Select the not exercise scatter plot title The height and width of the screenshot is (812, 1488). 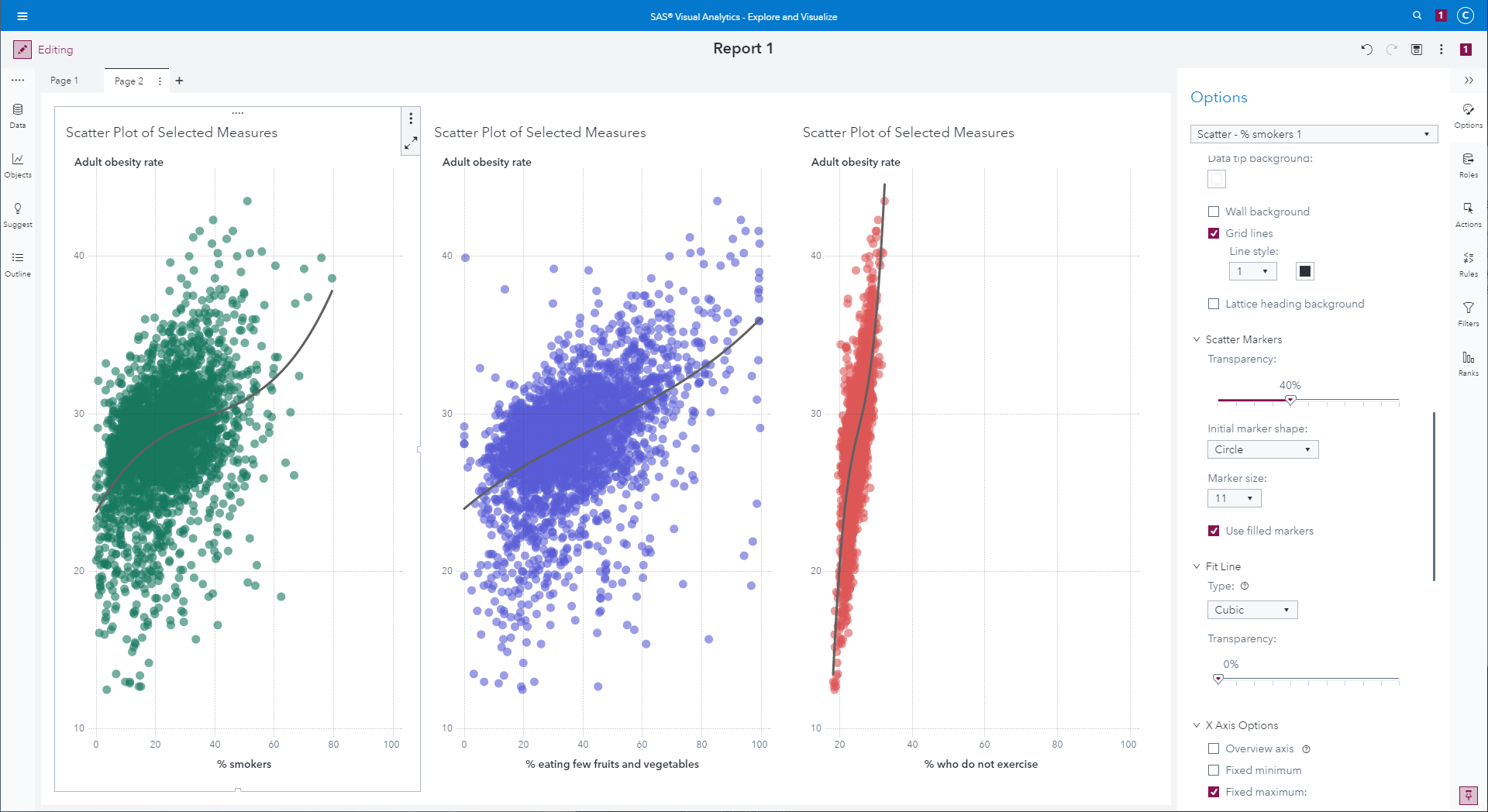pos(908,132)
